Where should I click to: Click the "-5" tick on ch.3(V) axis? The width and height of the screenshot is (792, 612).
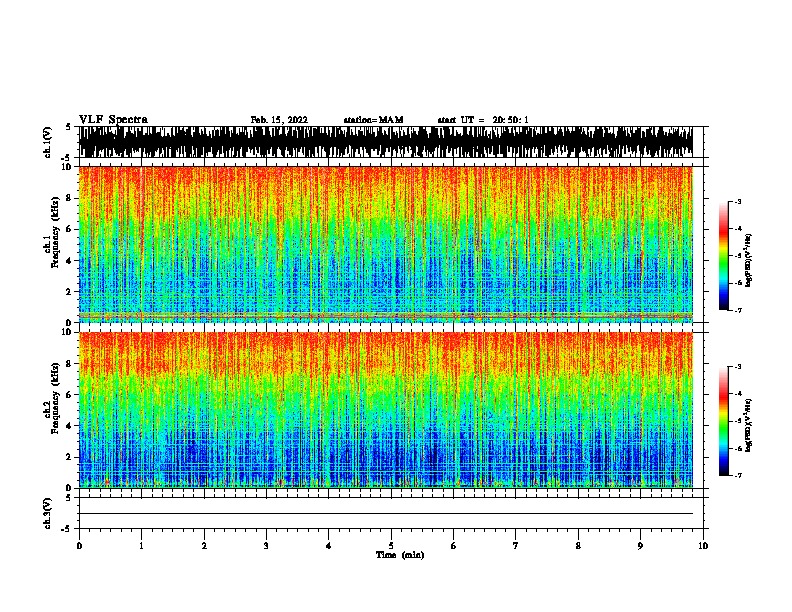point(68,529)
